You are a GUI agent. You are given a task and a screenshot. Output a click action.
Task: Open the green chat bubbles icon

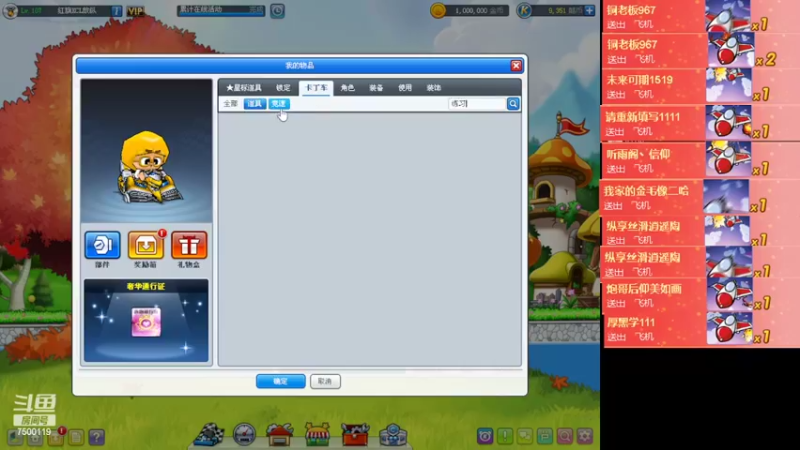pos(524,436)
